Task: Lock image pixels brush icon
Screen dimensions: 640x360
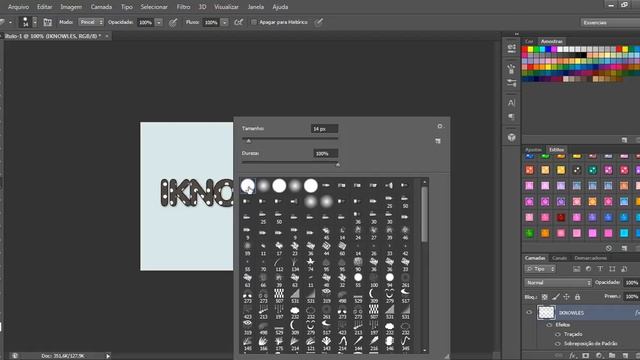Action: [x=556, y=297]
